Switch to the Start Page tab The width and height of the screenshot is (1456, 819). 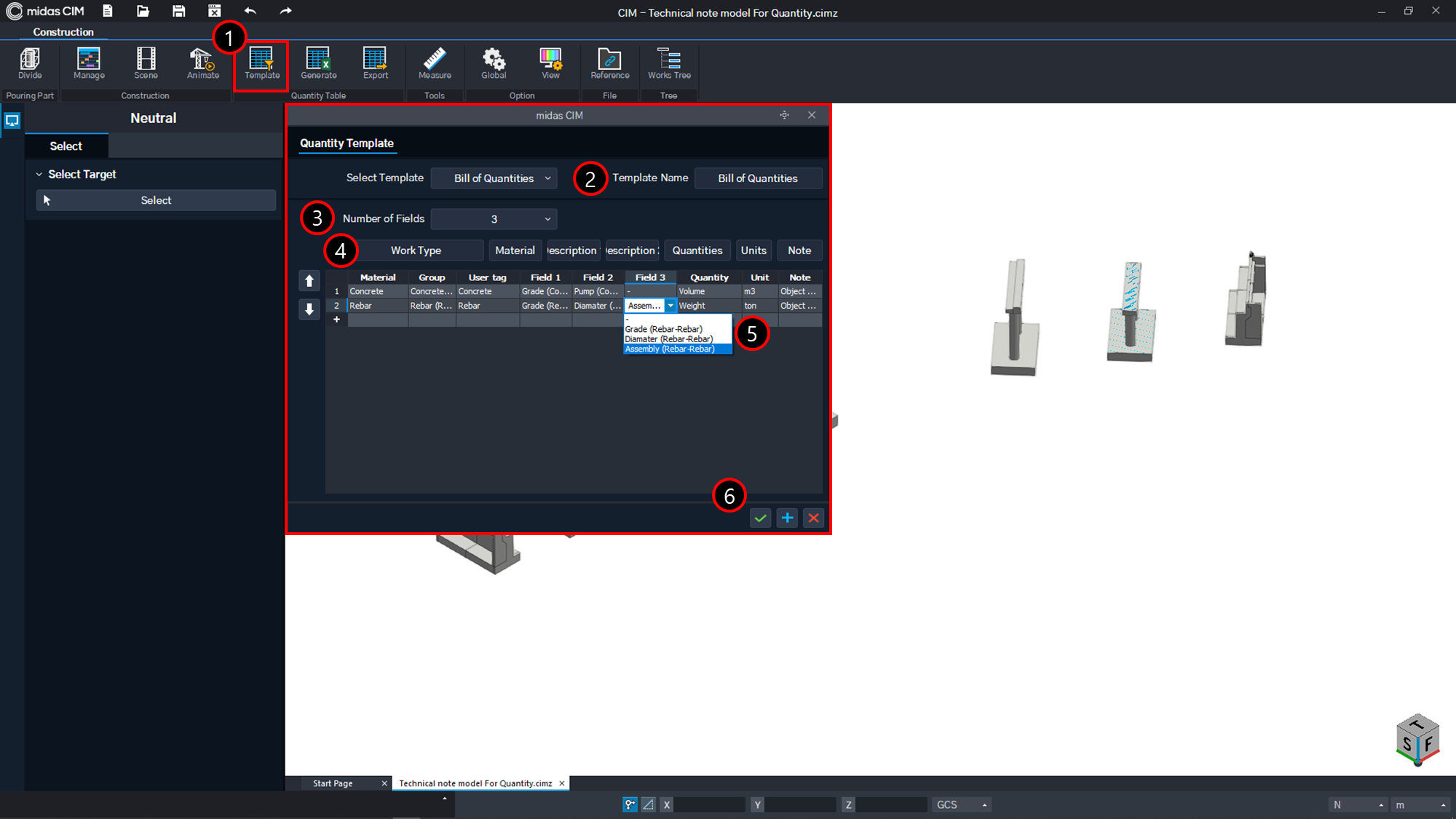click(x=333, y=783)
